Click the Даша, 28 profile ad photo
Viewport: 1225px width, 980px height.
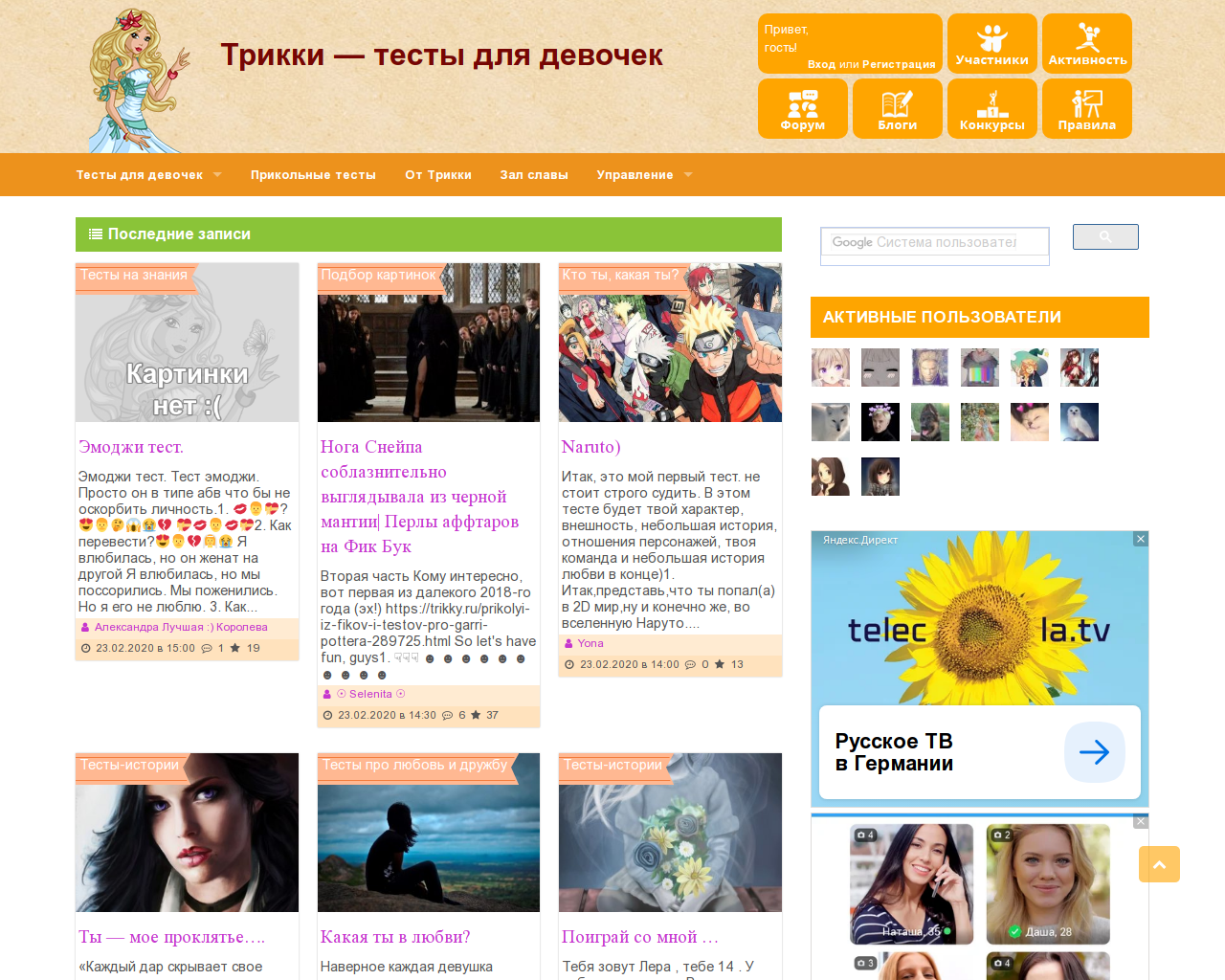pos(1048,884)
